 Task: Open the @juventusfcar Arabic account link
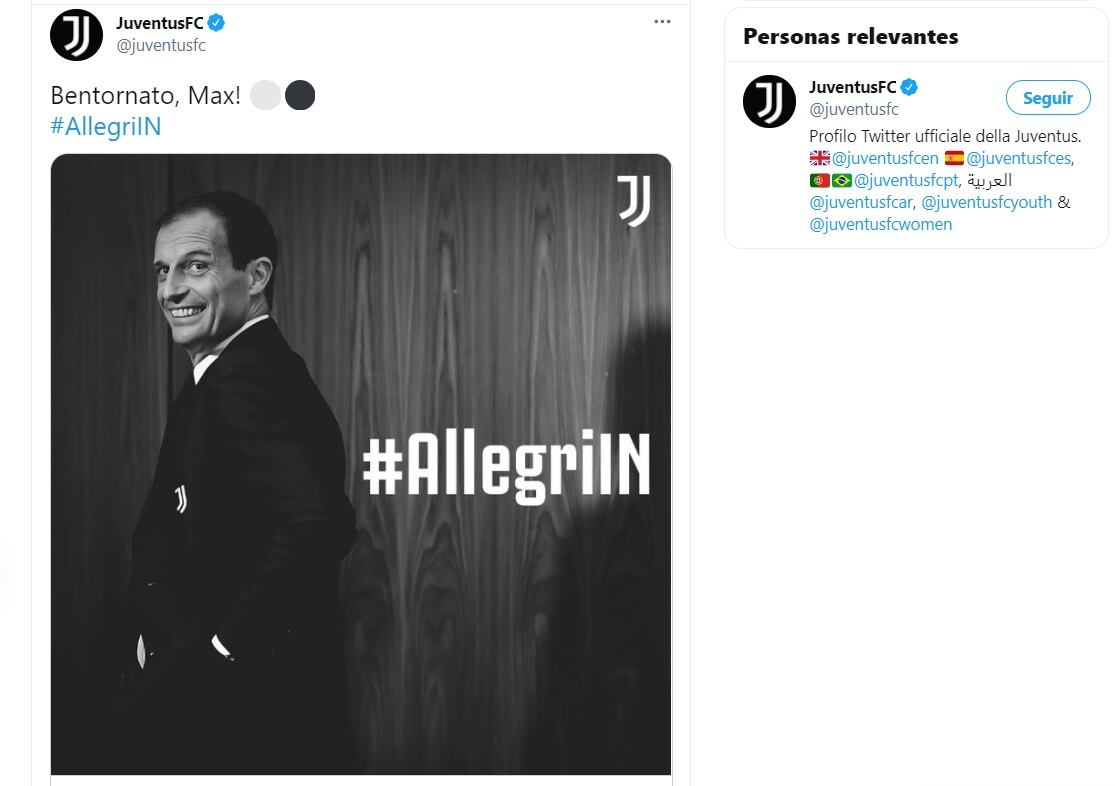click(x=859, y=202)
